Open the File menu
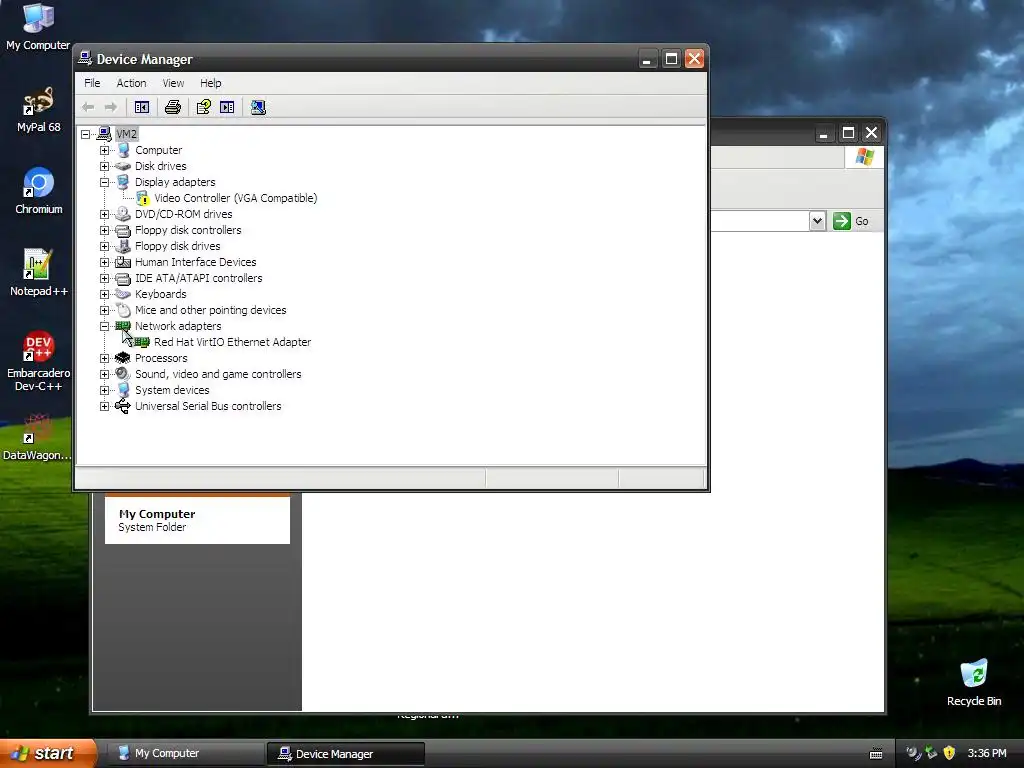 click(92, 83)
